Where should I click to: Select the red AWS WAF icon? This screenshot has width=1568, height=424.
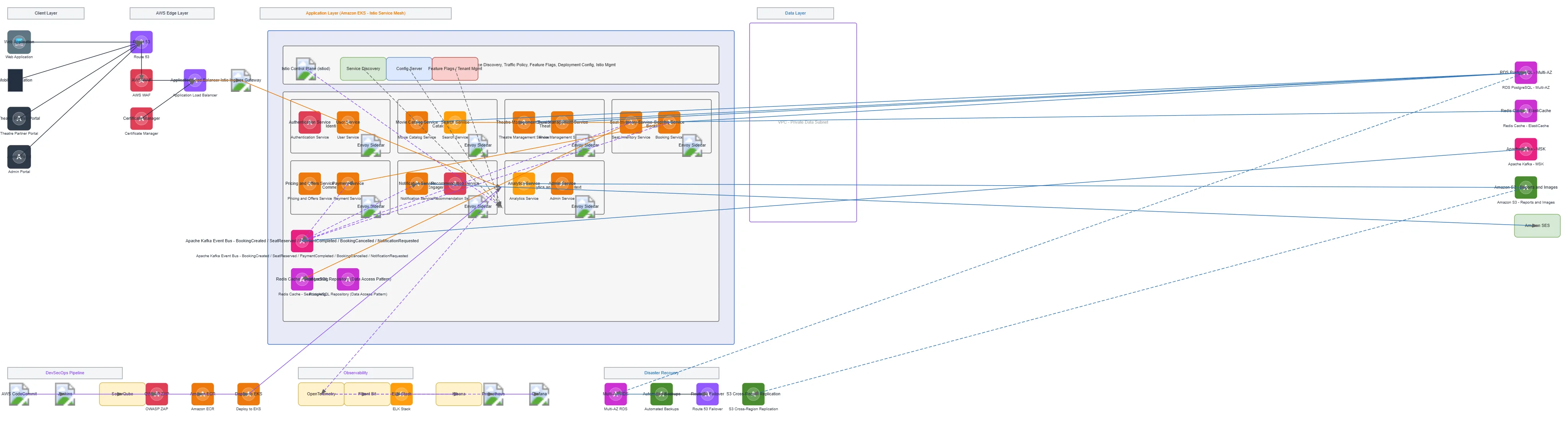(x=141, y=80)
